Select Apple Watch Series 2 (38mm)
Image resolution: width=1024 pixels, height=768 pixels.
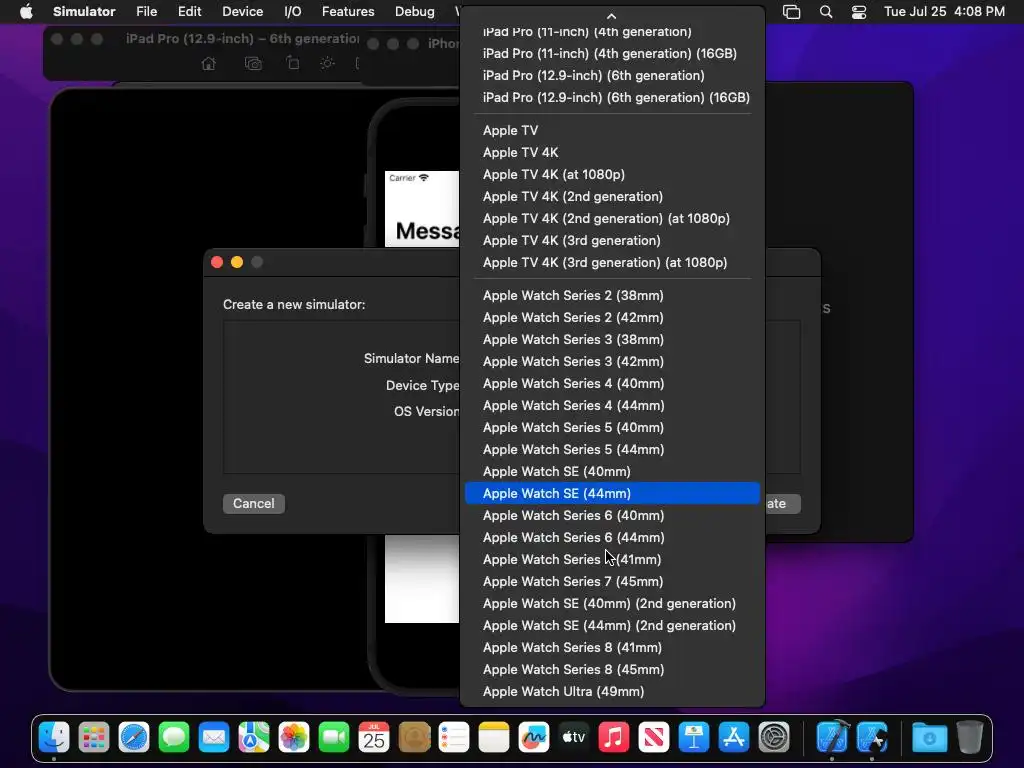[613, 296]
